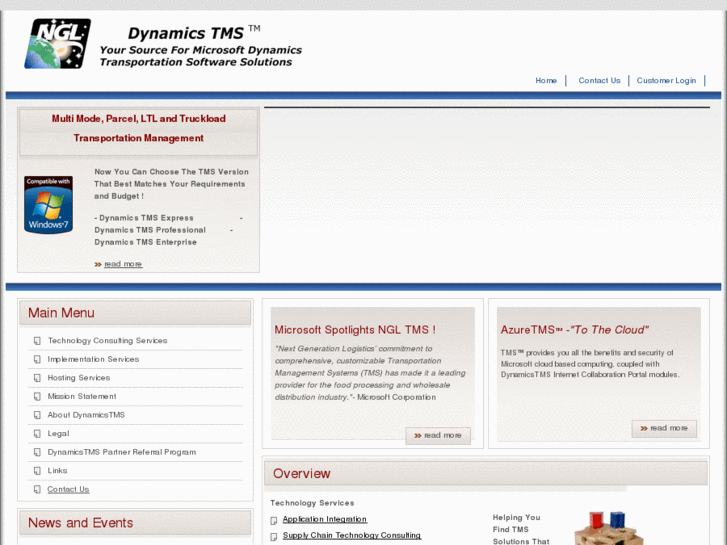The height and width of the screenshot is (545, 727).
Task: Open About DynamicsTMS menu item
Action: (86, 415)
